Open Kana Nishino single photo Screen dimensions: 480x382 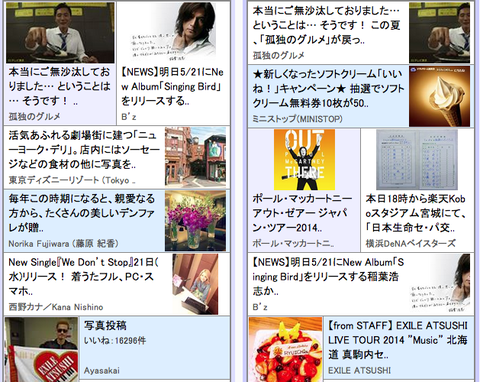[195, 284]
